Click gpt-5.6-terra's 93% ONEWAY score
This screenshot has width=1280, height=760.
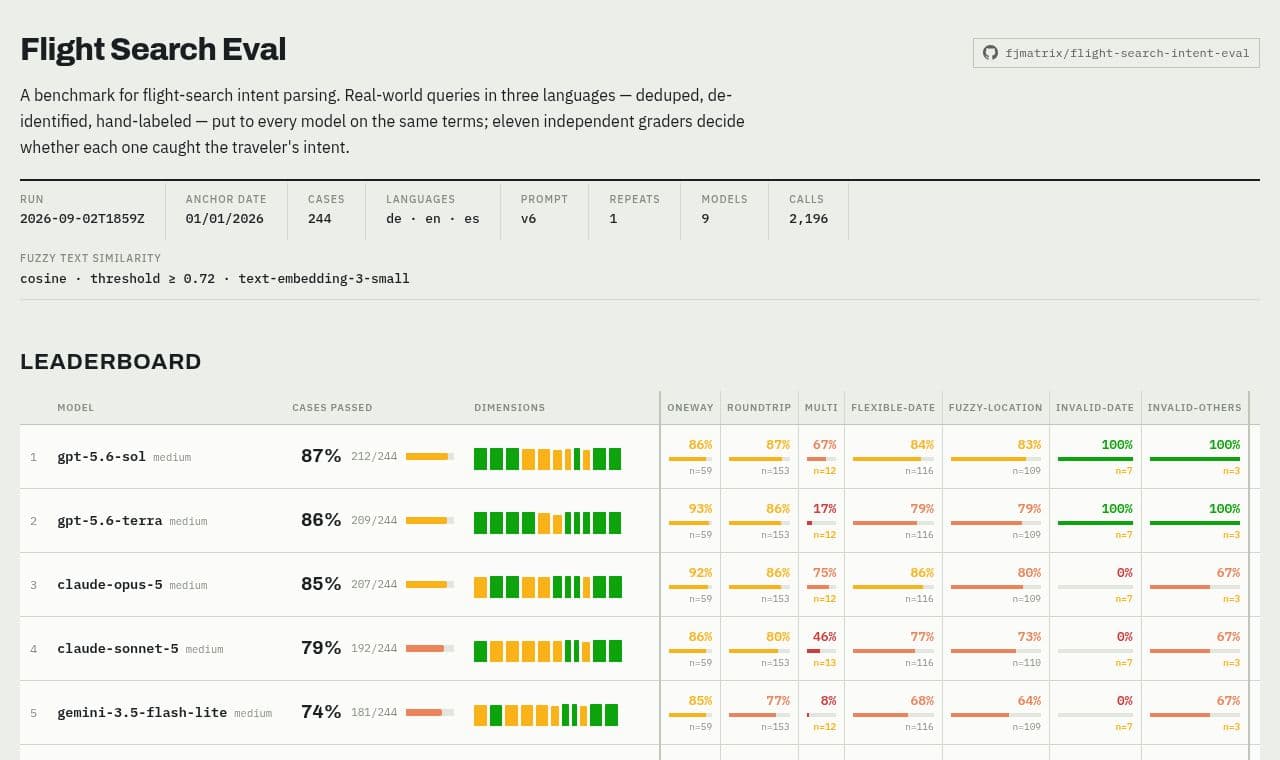click(700, 509)
